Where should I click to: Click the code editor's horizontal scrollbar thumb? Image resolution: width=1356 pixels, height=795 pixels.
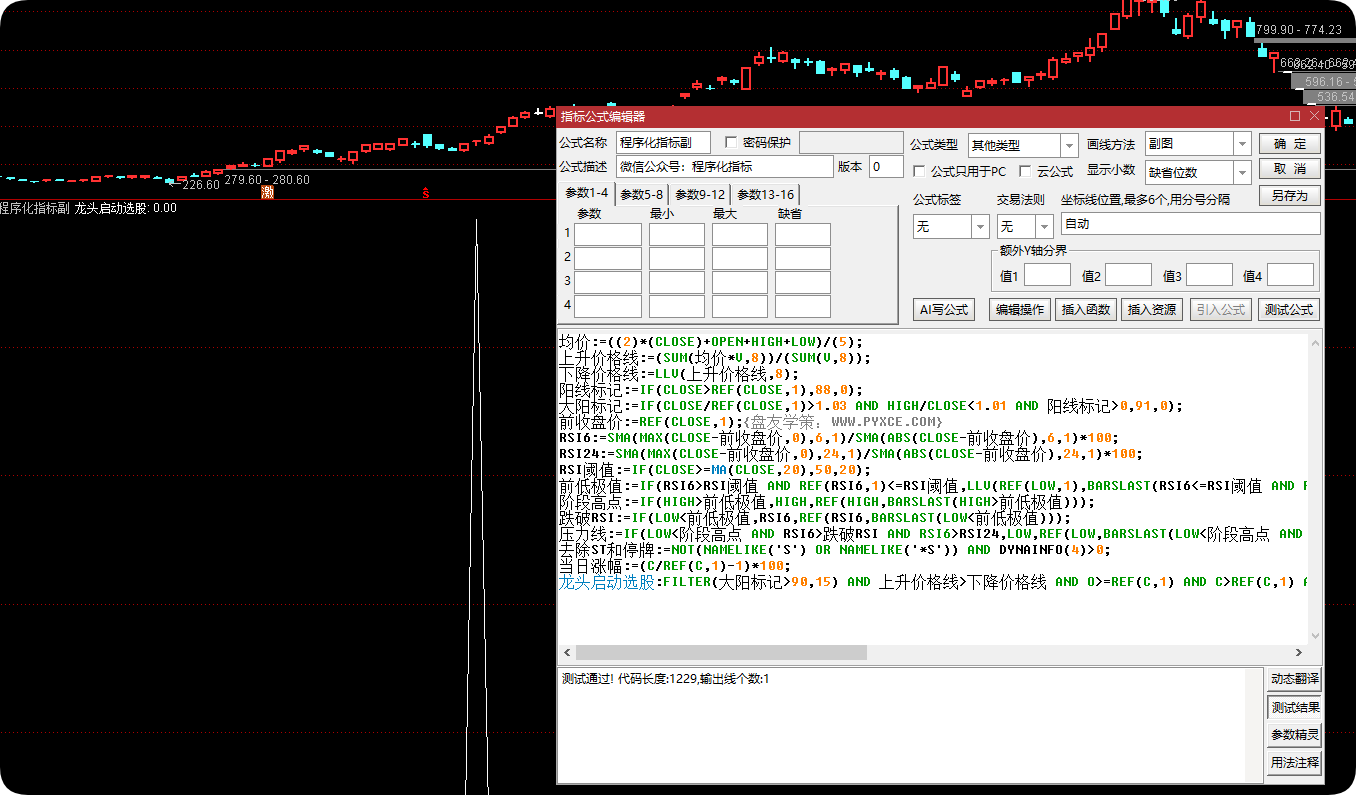pos(719,652)
